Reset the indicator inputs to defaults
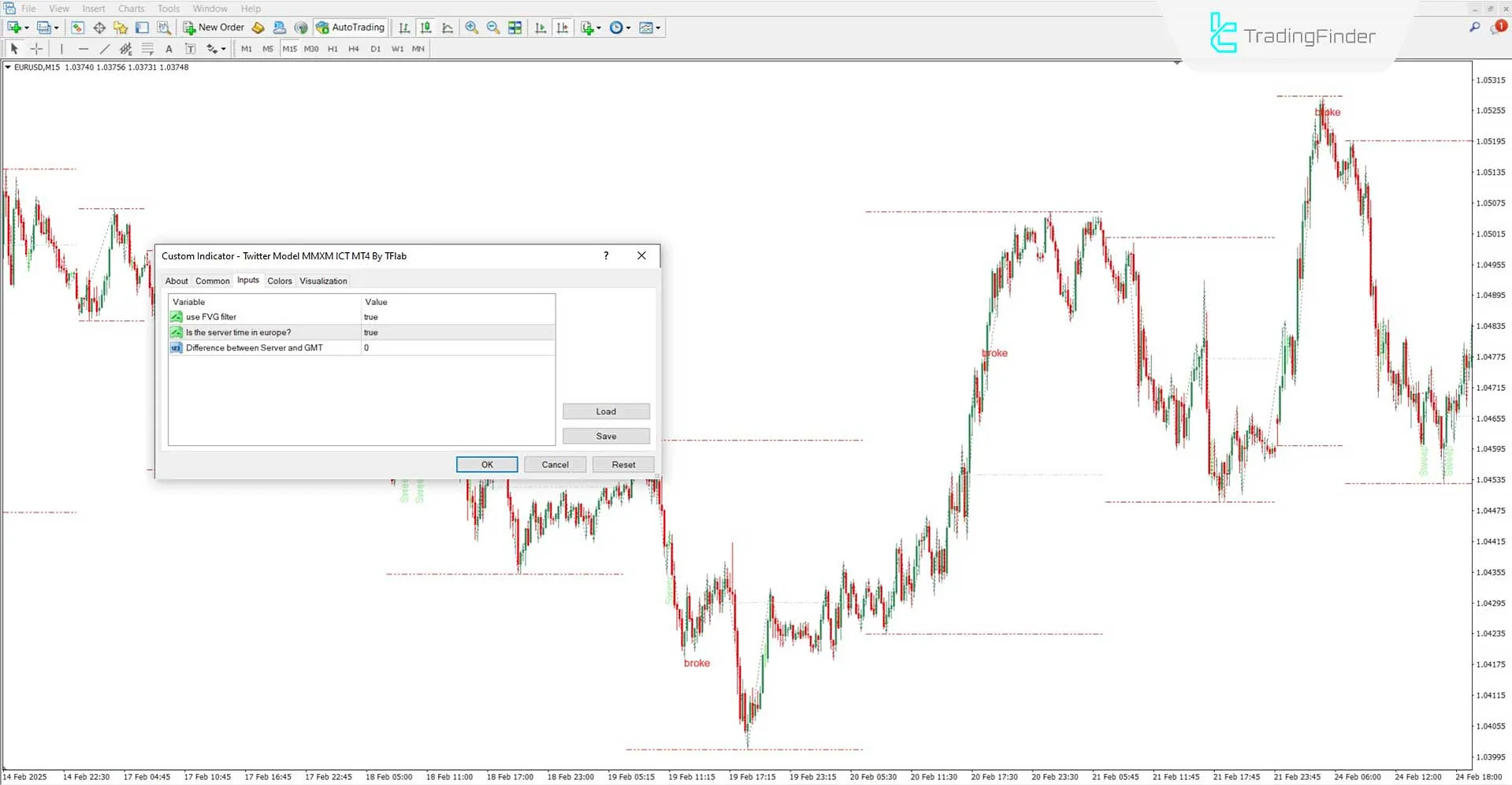The height and width of the screenshot is (785, 1512). click(x=623, y=464)
